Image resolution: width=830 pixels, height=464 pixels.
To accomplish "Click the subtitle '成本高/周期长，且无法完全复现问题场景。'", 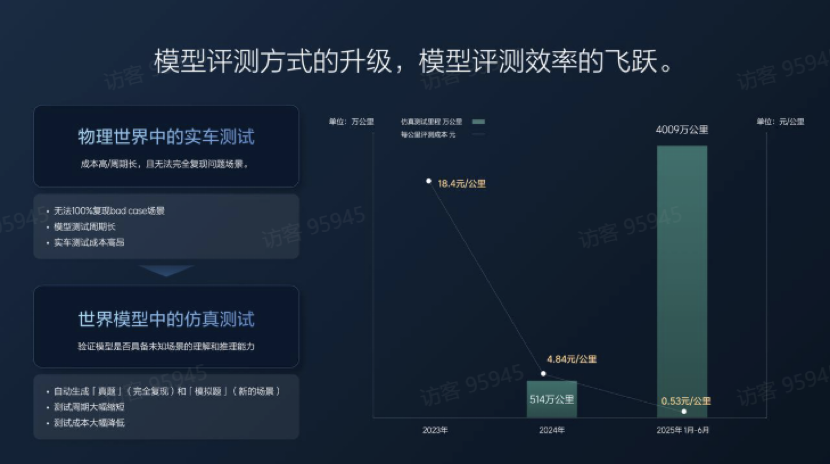I will tap(165, 164).
